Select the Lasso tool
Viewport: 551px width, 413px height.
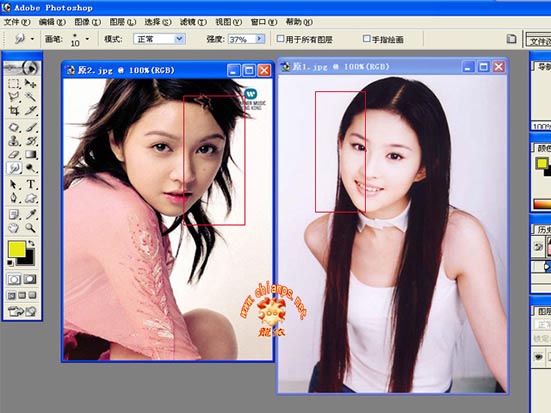click(x=14, y=97)
